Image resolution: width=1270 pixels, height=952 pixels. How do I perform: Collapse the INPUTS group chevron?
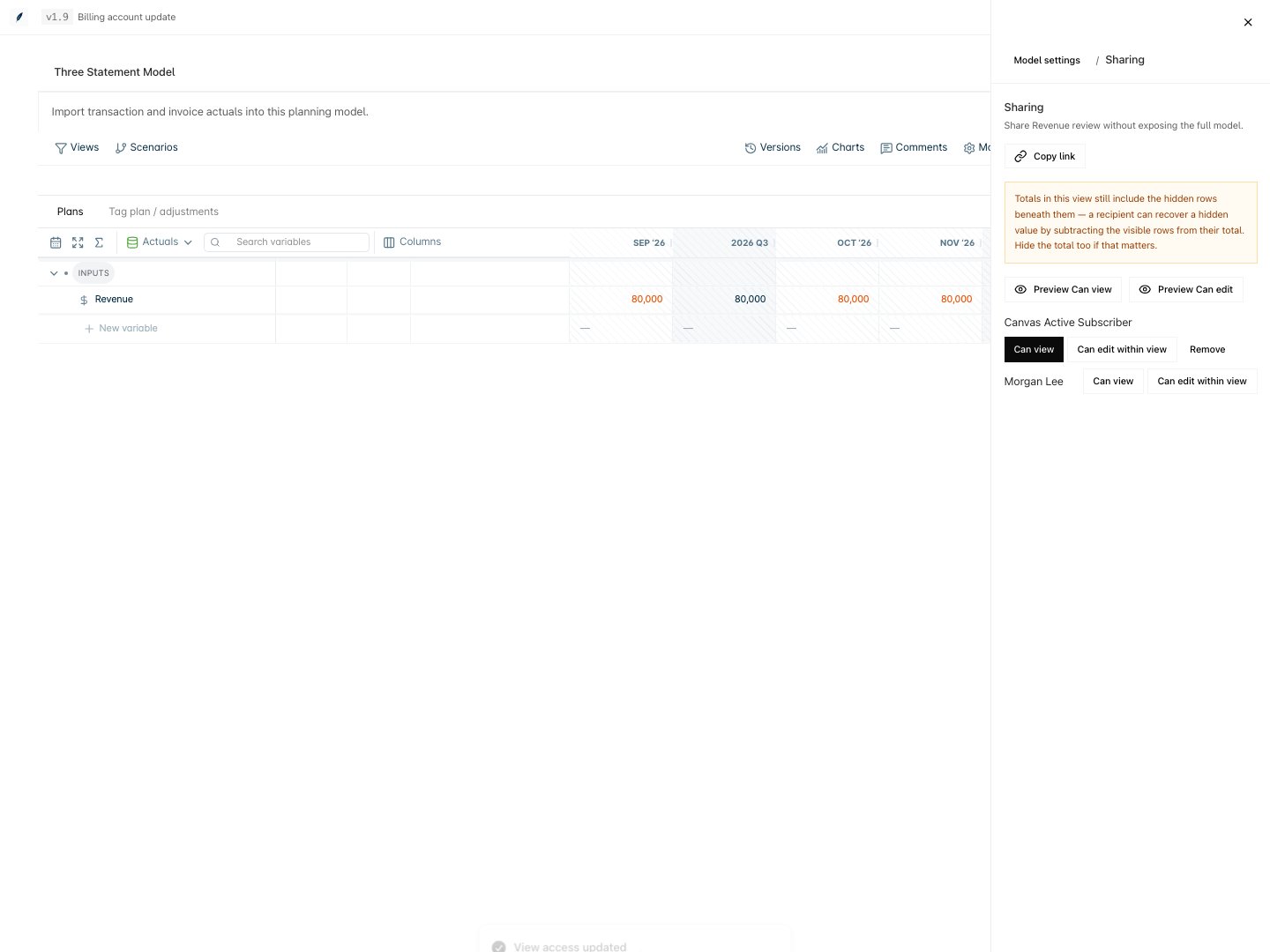coord(54,273)
